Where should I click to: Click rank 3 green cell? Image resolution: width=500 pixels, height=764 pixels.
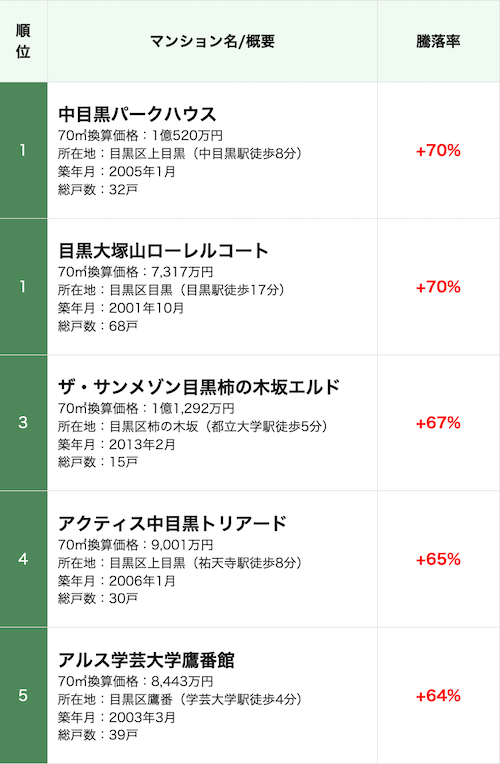(x=23, y=422)
